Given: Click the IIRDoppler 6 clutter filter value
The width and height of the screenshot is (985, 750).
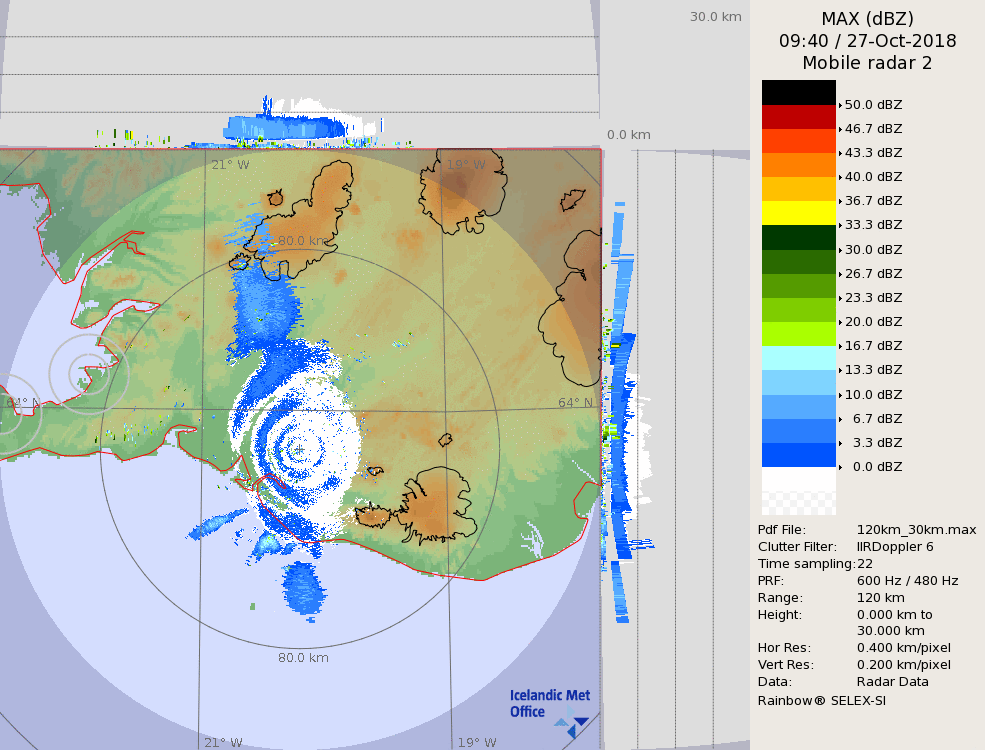Looking at the screenshot, I should coord(895,547).
